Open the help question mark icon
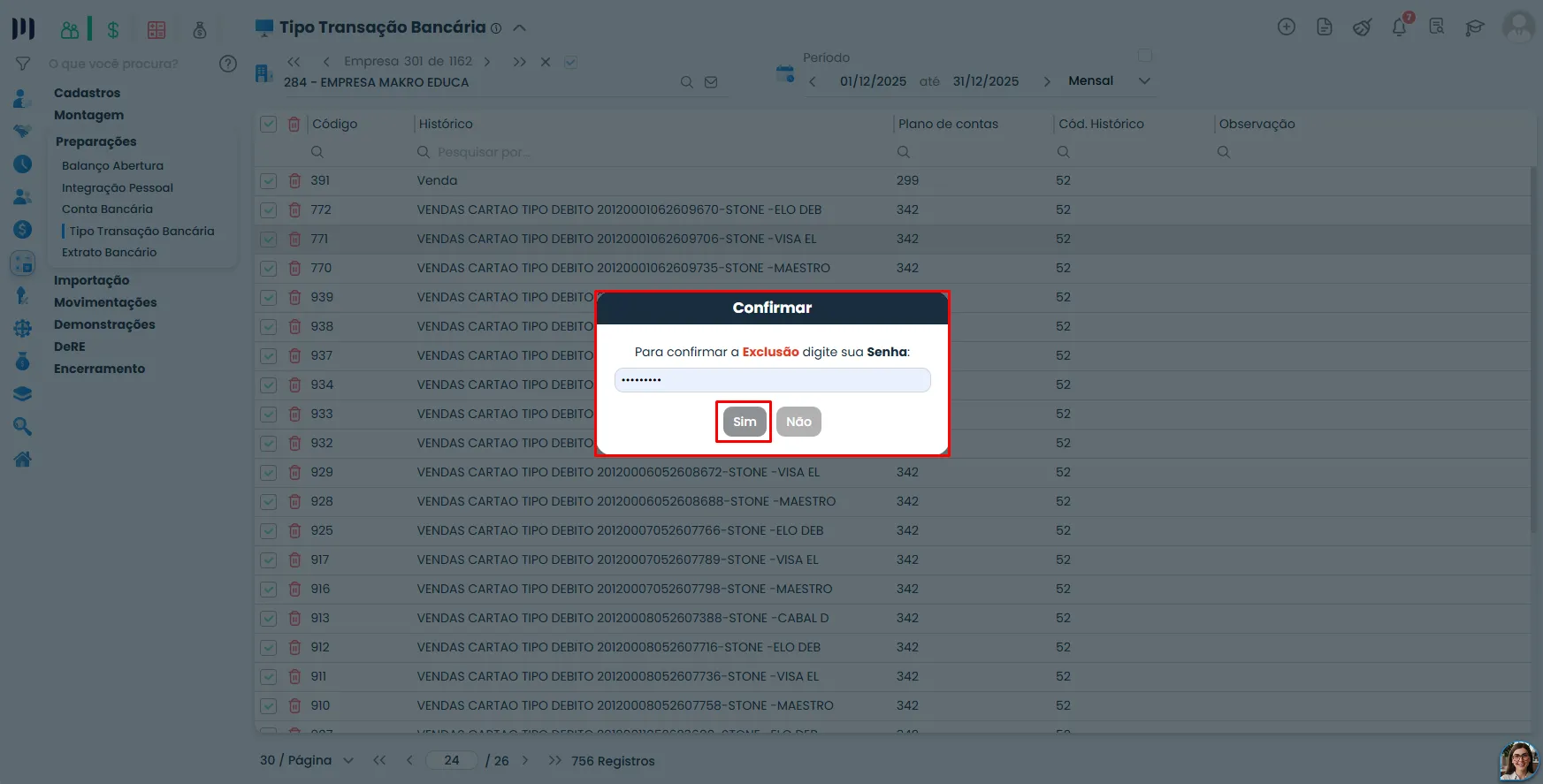This screenshot has height=784, width=1543. [x=228, y=64]
